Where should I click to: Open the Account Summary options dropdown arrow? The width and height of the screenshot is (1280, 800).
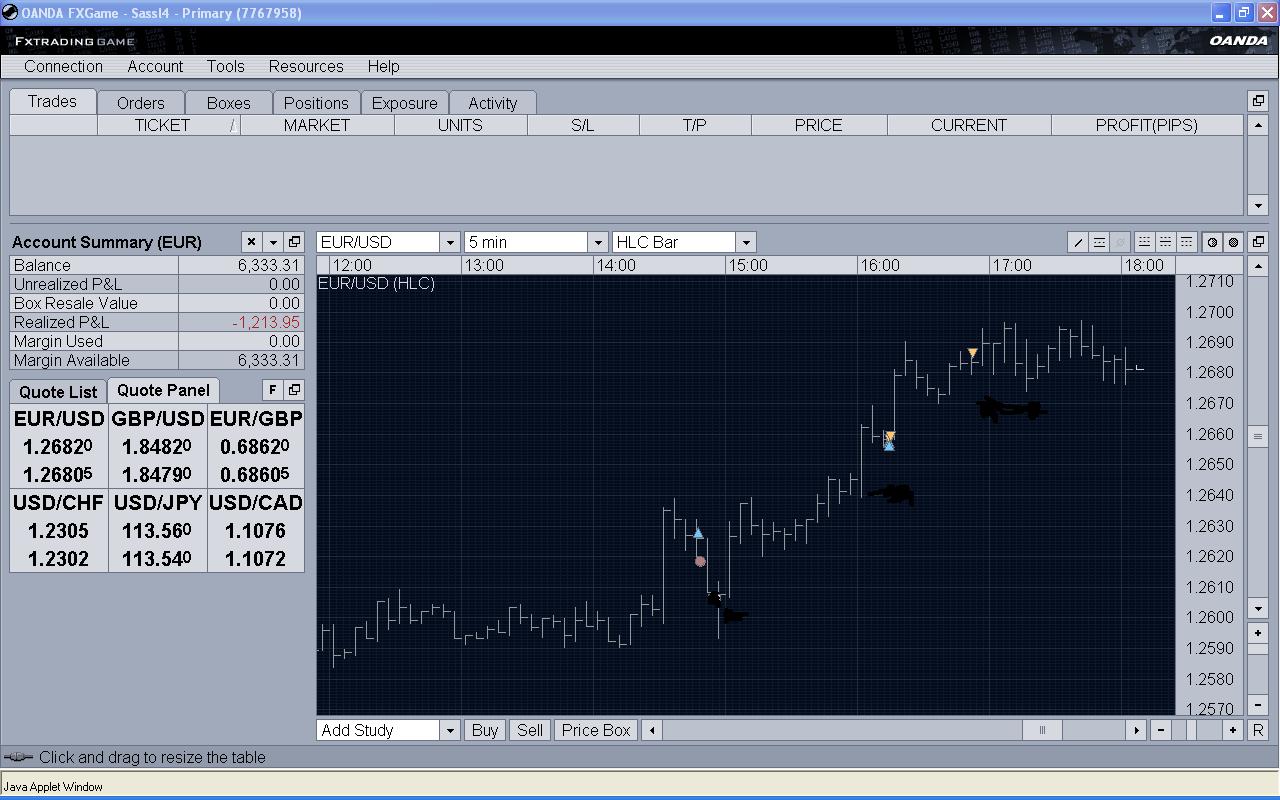click(x=272, y=242)
